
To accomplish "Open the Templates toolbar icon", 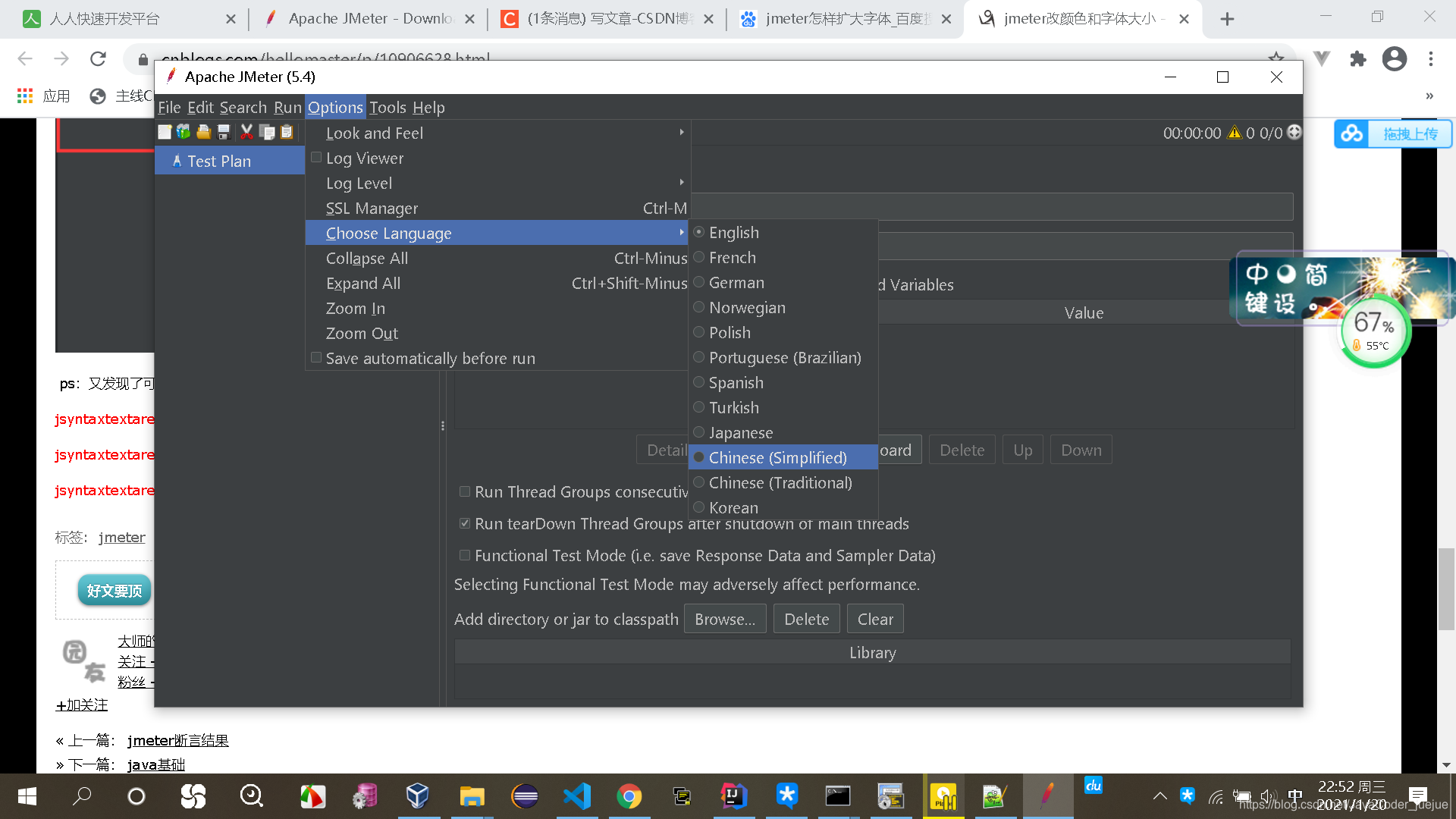I will [184, 132].
